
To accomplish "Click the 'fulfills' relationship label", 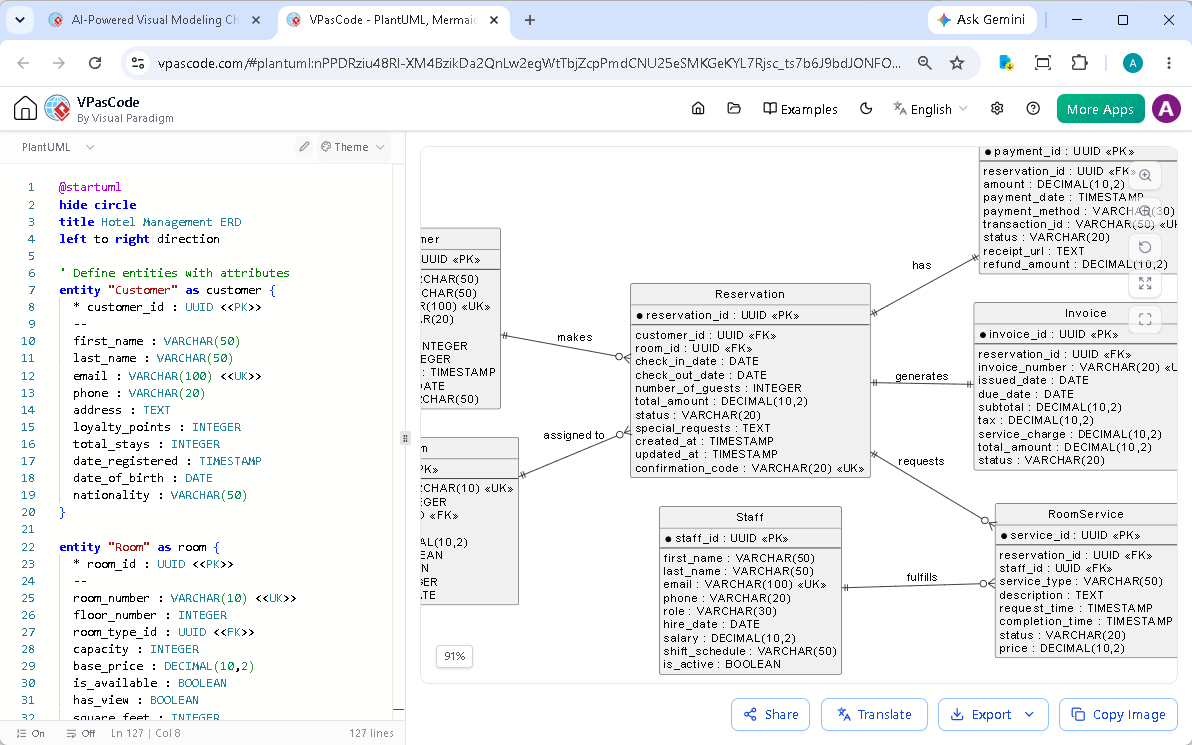I will coord(921,577).
